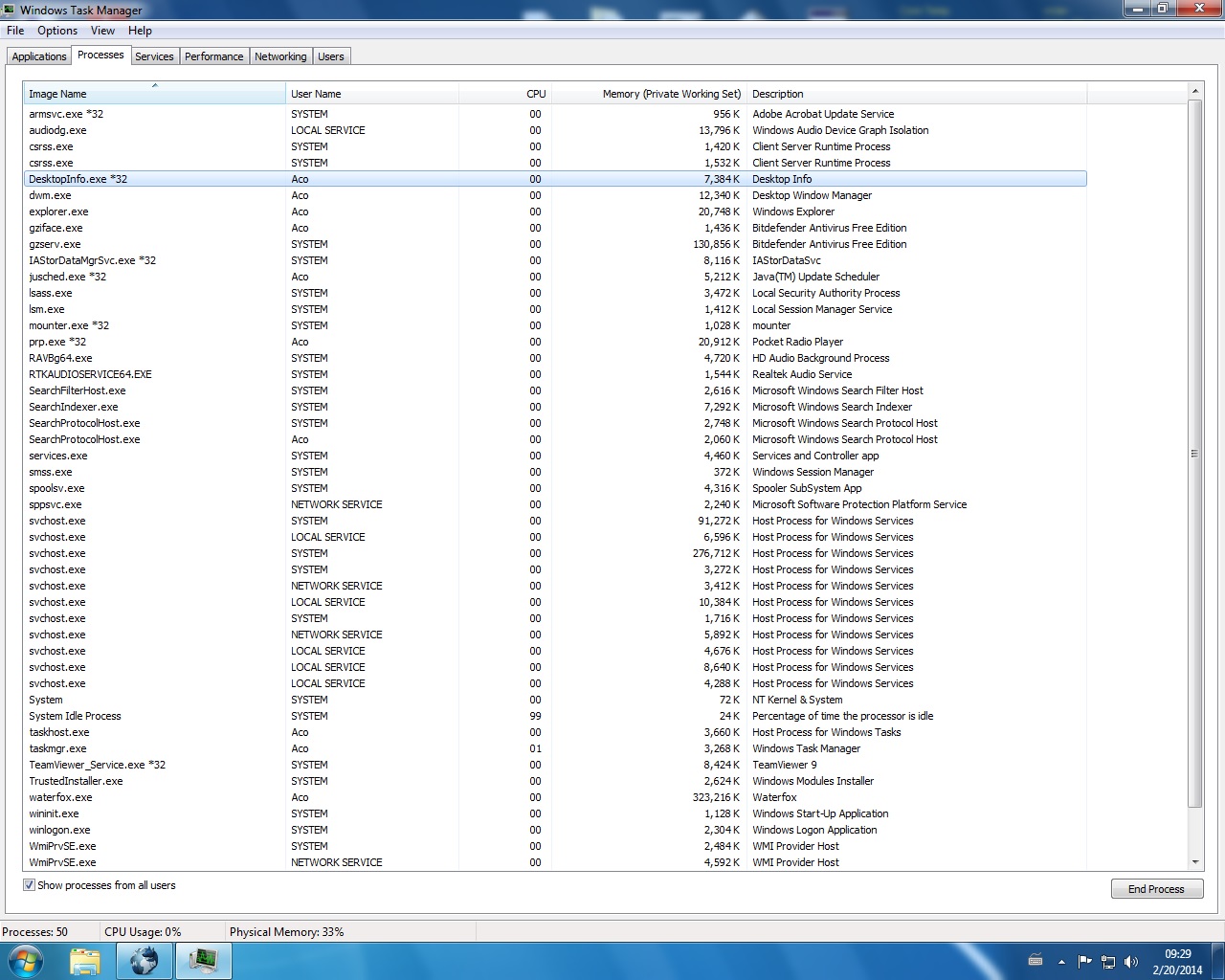Open the network status tray icon
The image size is (1225, 980).
(1108, 961)
